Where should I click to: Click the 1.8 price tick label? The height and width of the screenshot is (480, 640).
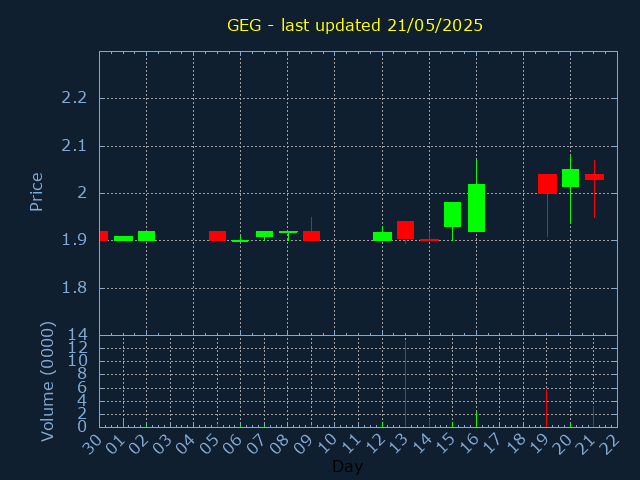(x=74, y=288)
